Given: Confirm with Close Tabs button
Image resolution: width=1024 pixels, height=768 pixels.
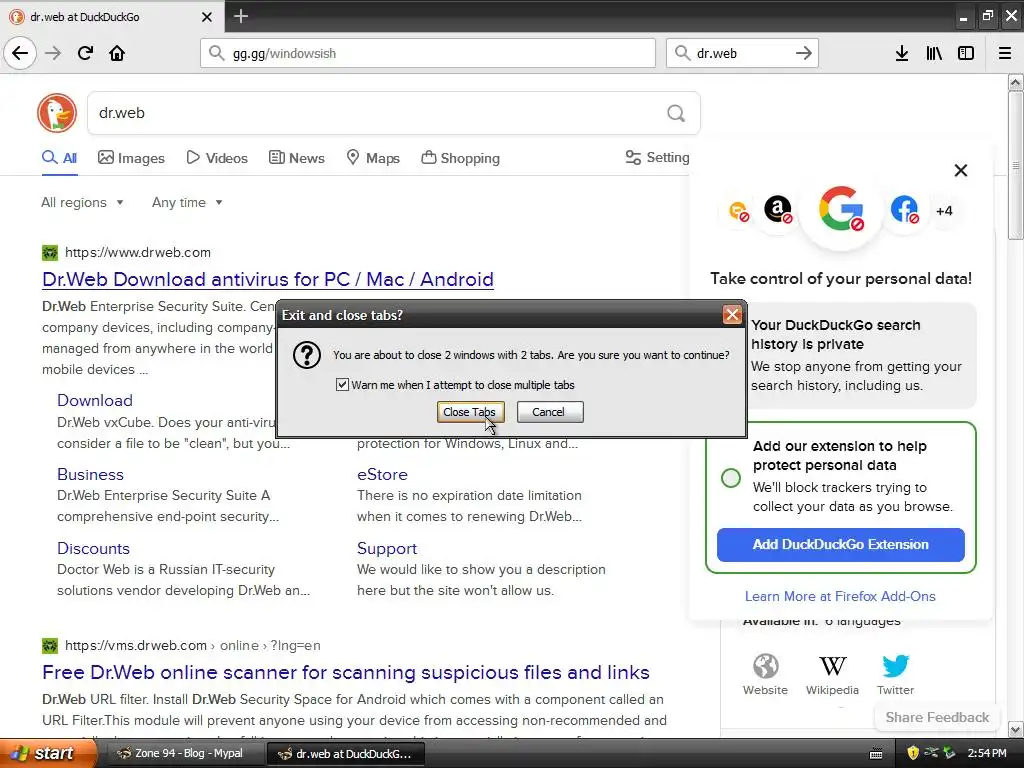Looking at the screenshot, I should (470, 412).
